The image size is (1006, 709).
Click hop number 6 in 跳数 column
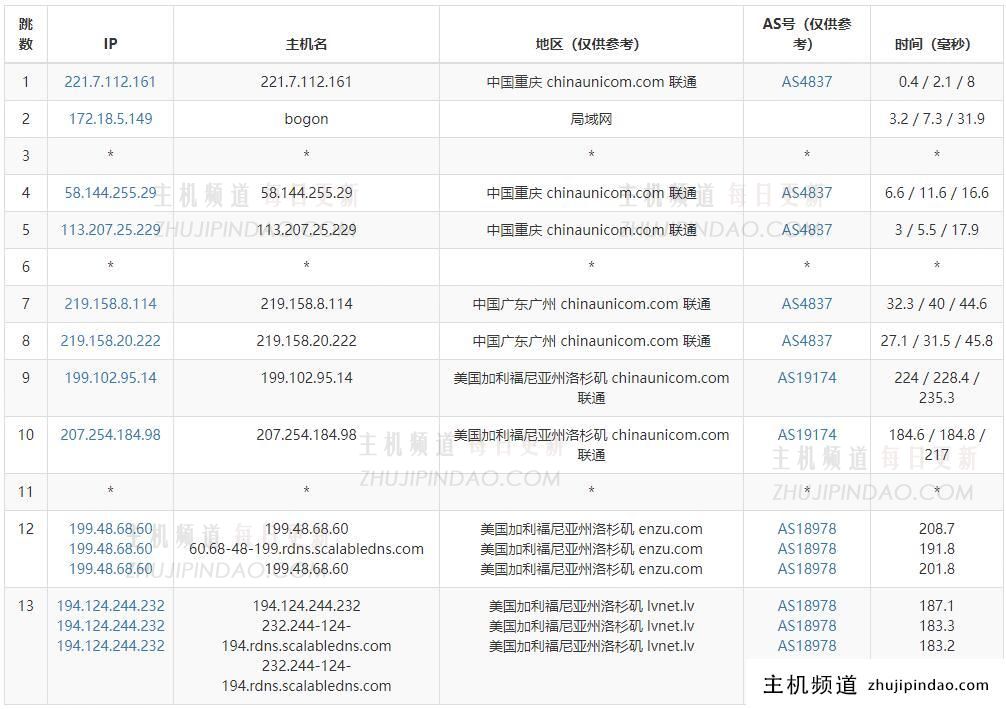(x=26, y=266)
